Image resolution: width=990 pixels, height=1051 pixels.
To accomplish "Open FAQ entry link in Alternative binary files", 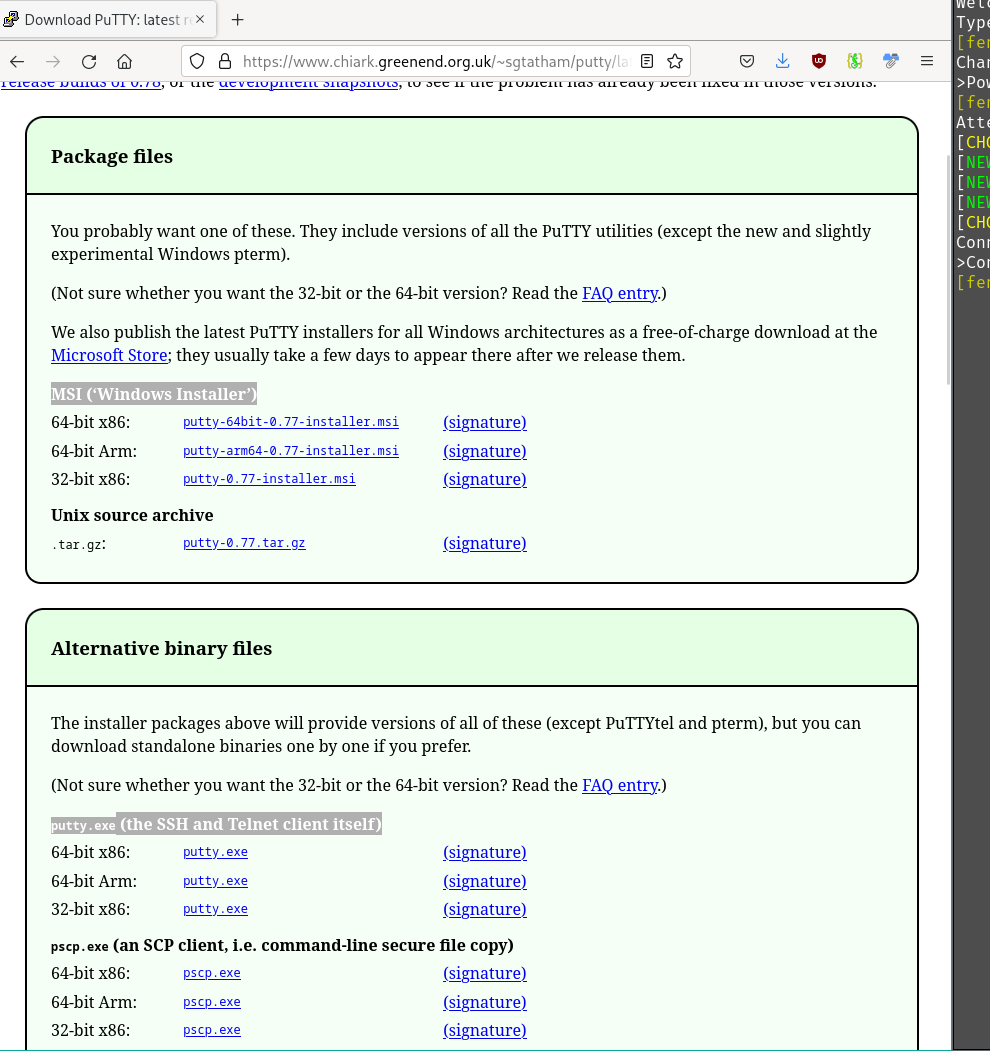I will click(620, 786).
